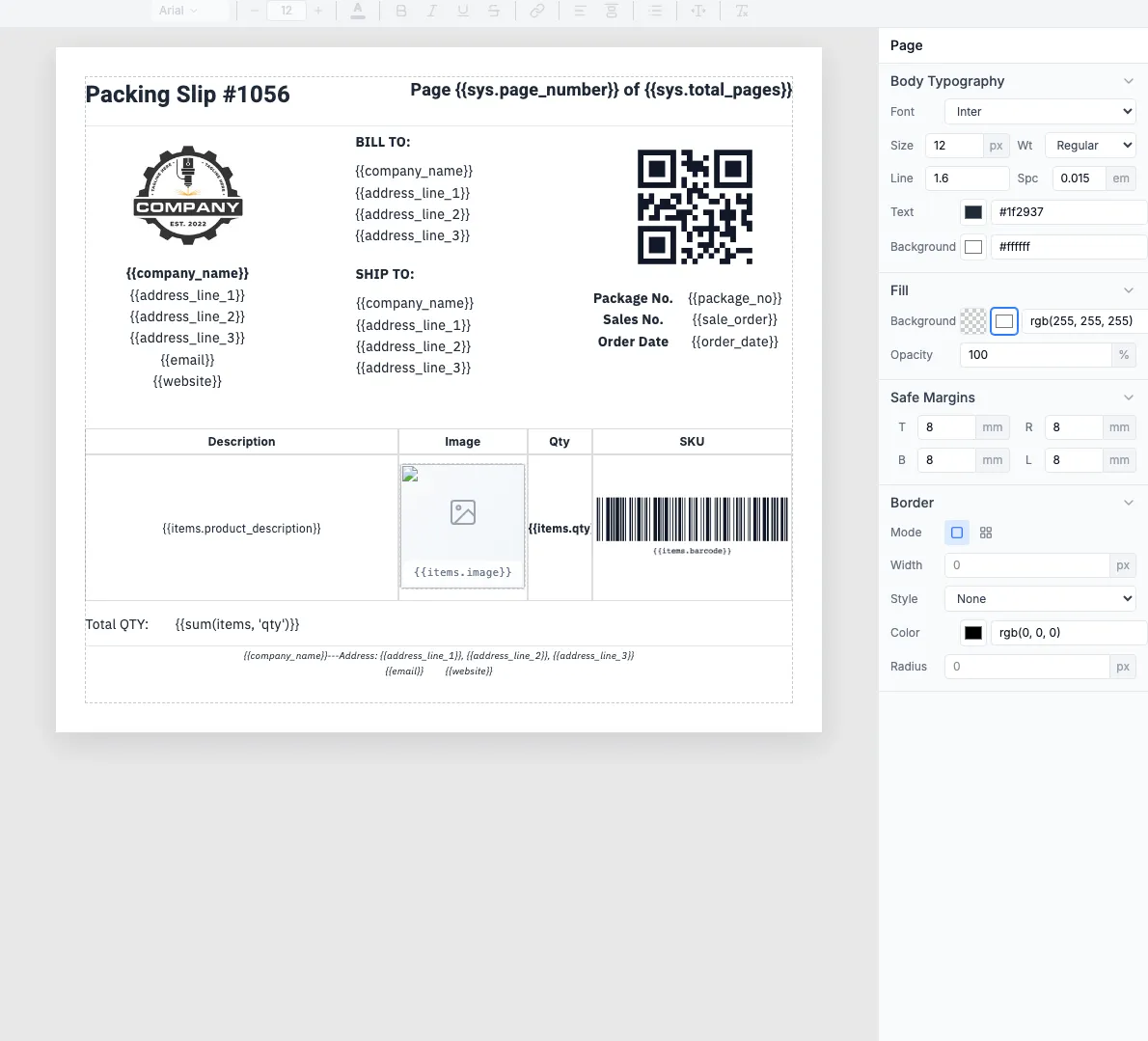The height and width of the screenshot is (1041, 1148).
Task: Apply italic formatting from the toolbar
Action: point(432,11)
